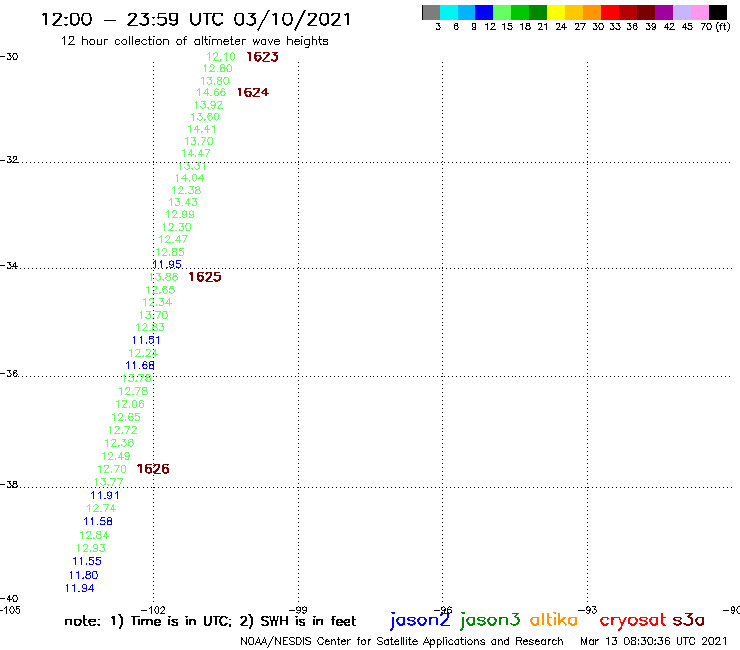Viewport: 740px width, 650px height.
Task: Click the 12.84 wave height value
Action: tap(94, 535)
